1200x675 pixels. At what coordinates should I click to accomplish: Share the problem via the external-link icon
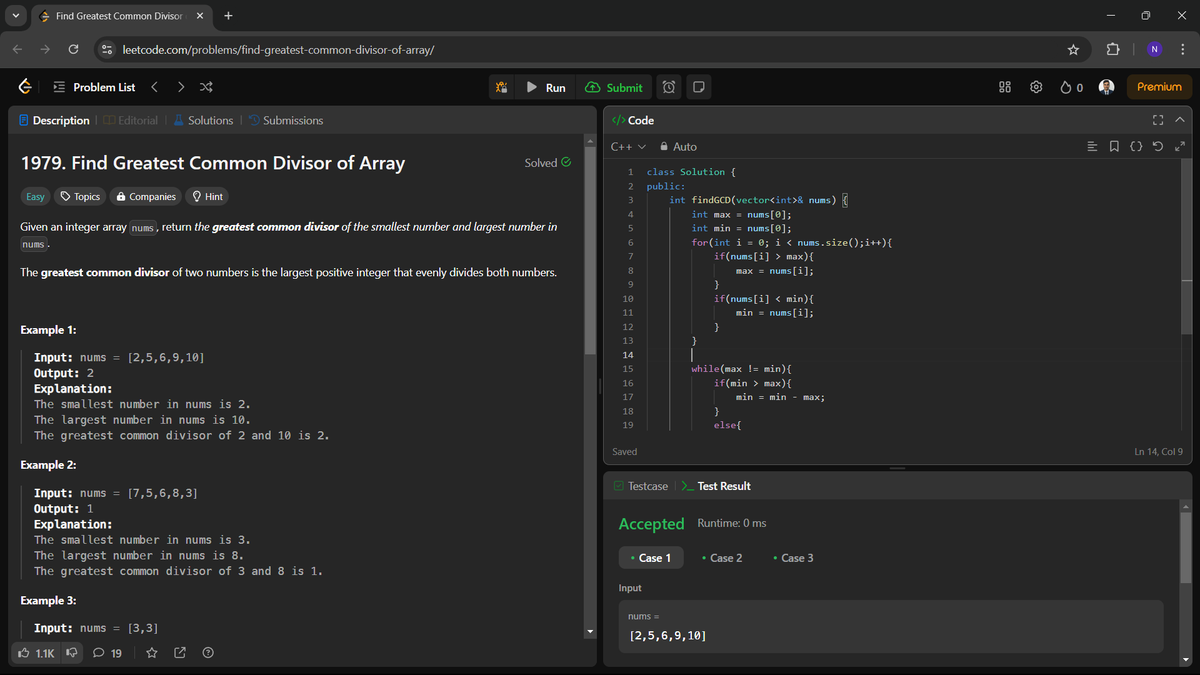click(180, 653)
